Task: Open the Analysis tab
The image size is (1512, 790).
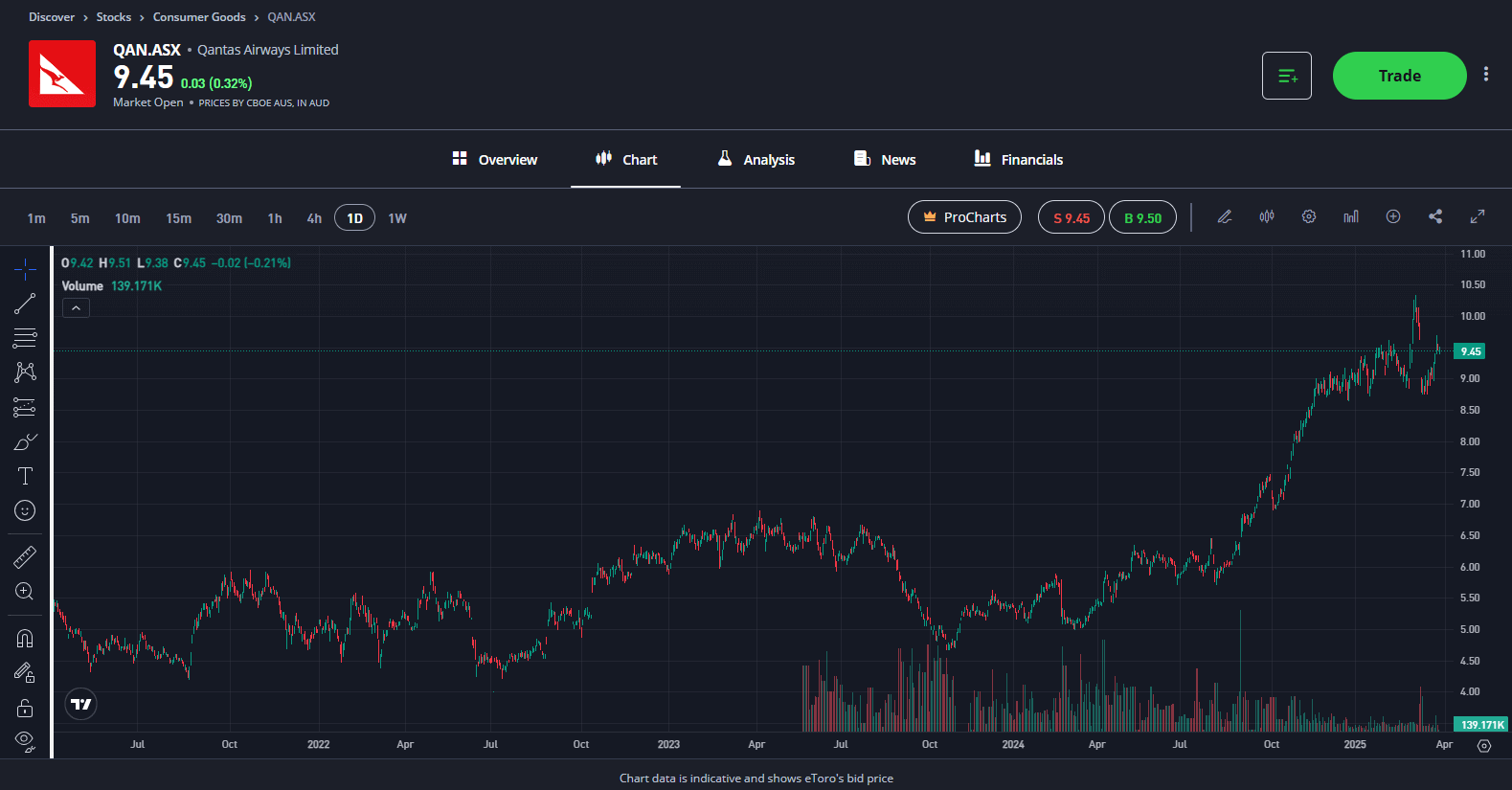Action: (756, 159)
